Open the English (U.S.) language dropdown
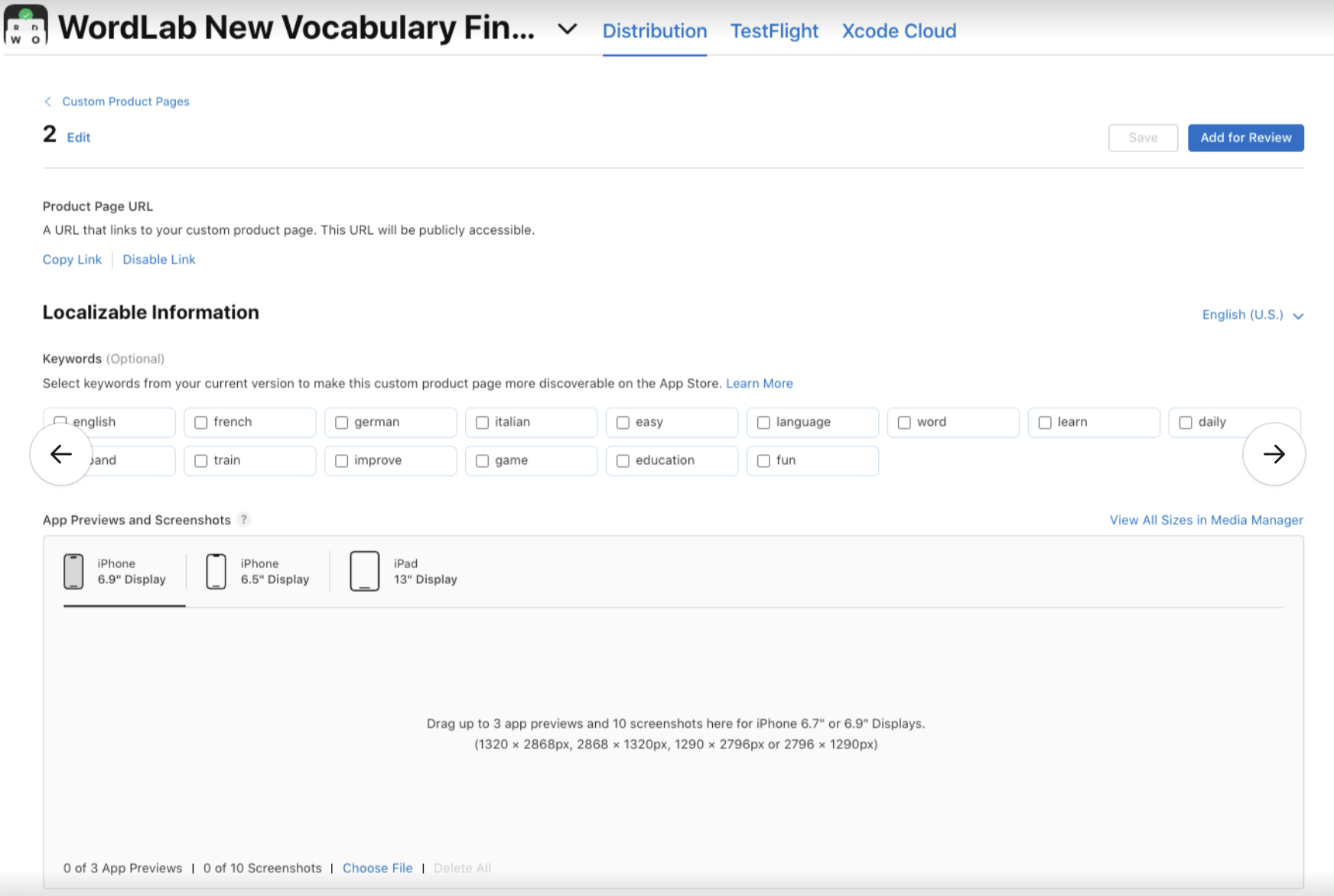The width and height of the screenshot is (1334, 896). [x=1252, y=315]
